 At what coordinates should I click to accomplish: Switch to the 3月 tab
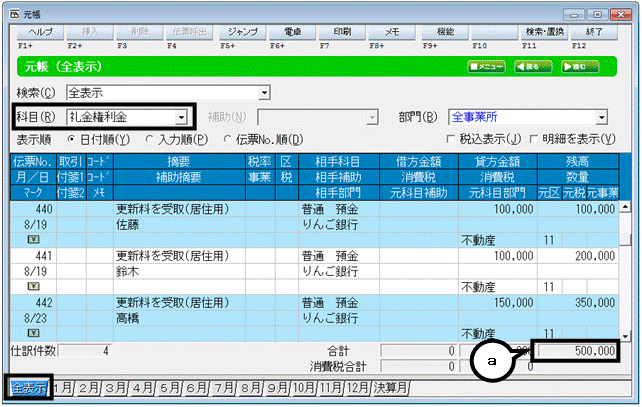[115, 387]
